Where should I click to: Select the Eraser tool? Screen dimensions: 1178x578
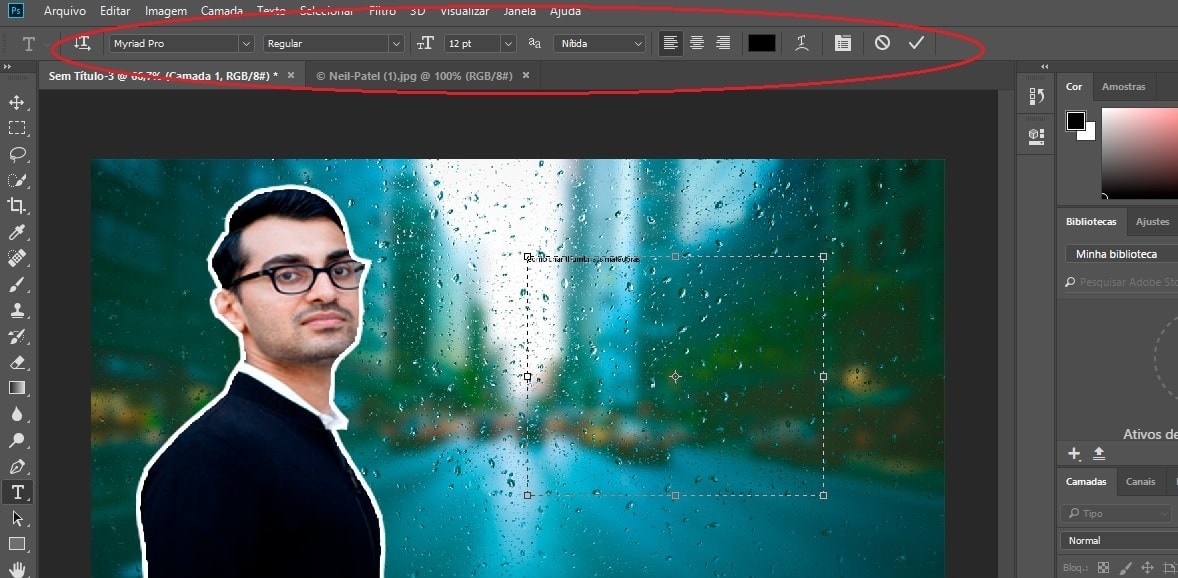[x=17, y=362]
